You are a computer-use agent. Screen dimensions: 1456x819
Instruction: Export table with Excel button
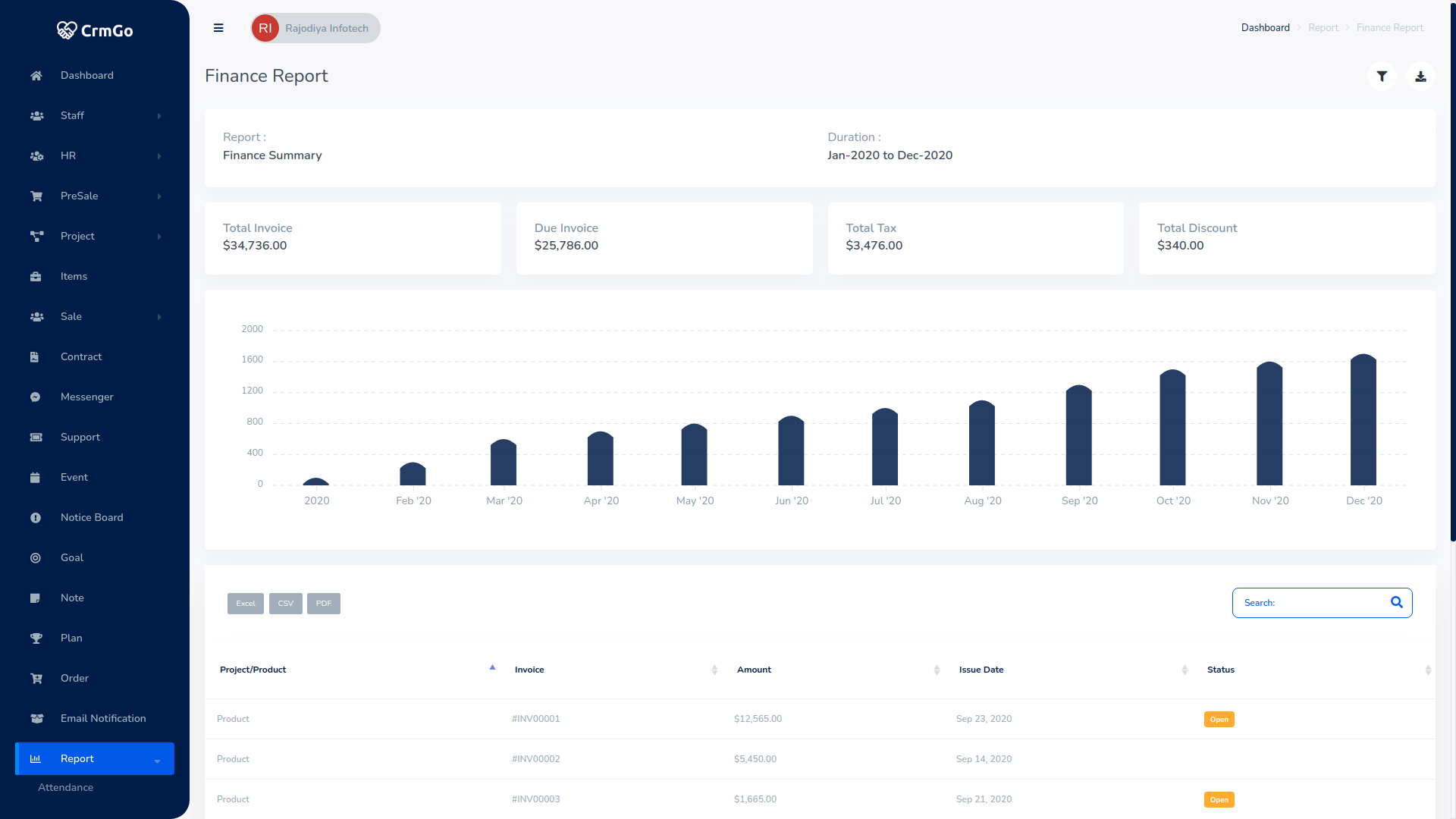(x=246, y=604)
